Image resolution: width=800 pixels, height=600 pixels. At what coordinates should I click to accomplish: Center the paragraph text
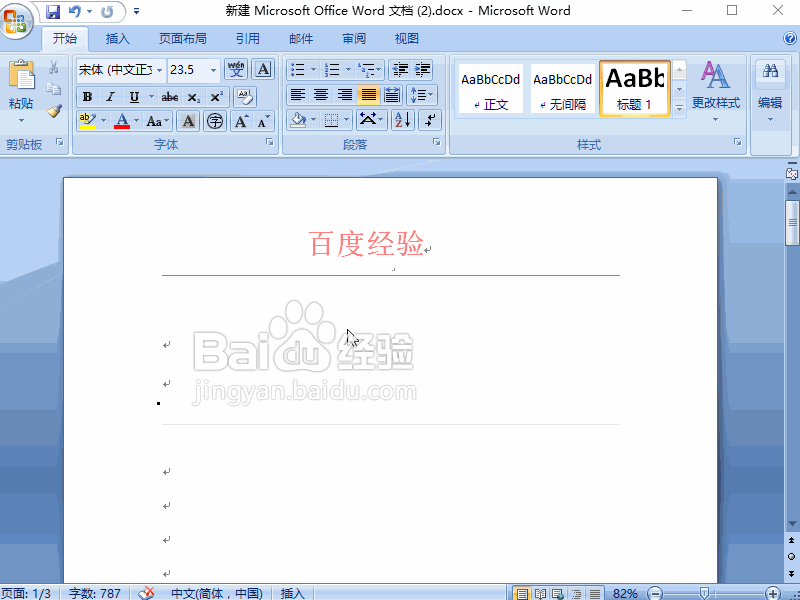click(x=321, y=95)
